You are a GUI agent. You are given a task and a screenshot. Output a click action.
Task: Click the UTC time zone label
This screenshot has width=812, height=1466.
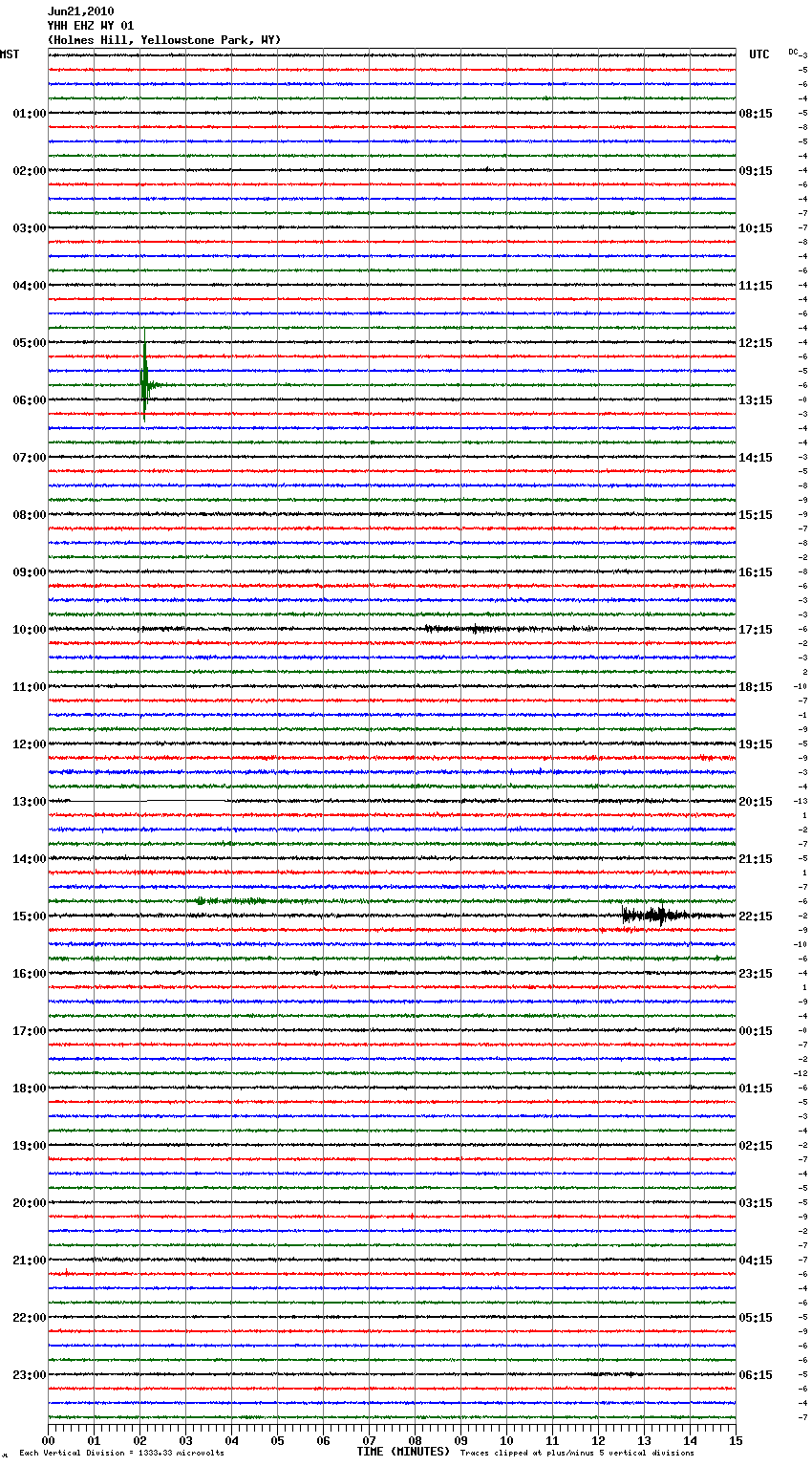tap(759, 54)
